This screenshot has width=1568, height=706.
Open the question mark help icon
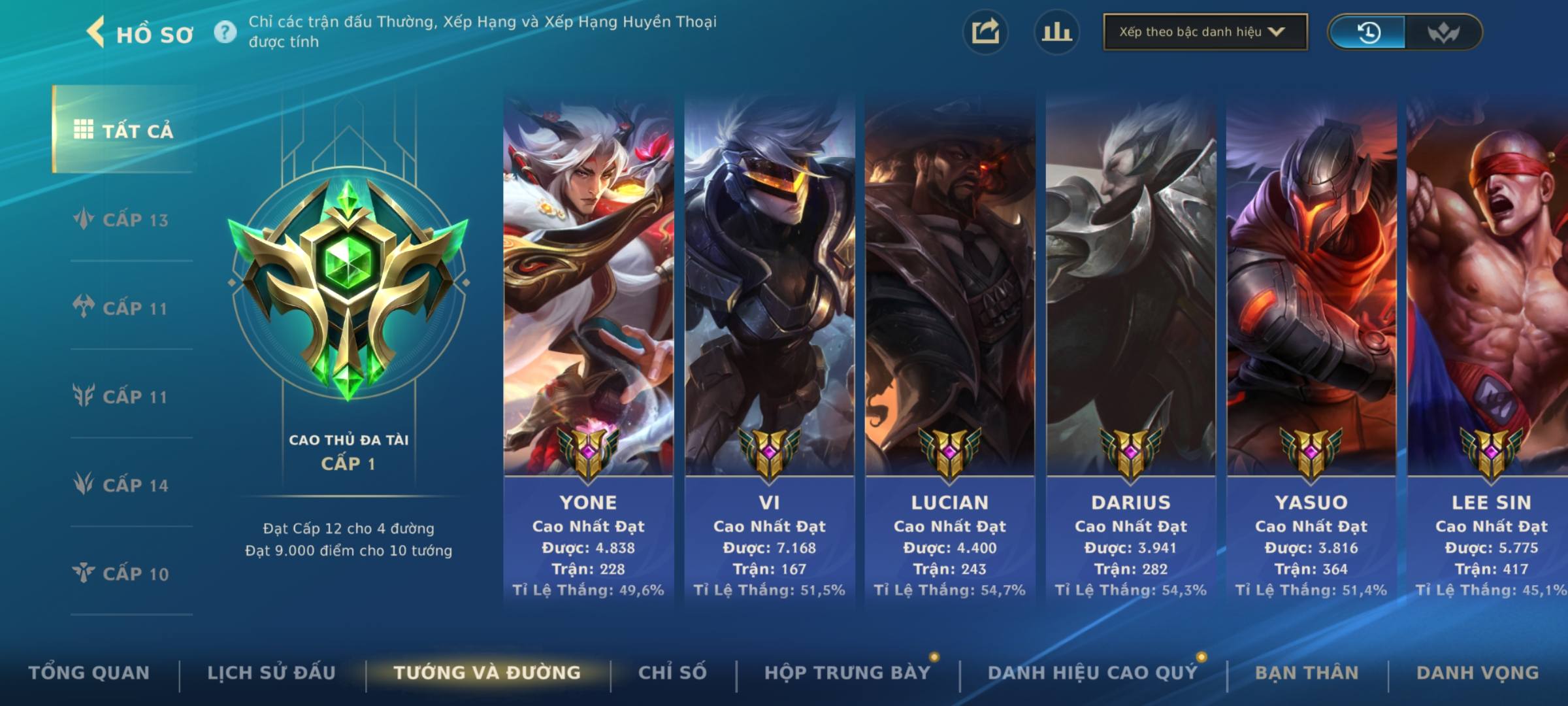(225, 32)
